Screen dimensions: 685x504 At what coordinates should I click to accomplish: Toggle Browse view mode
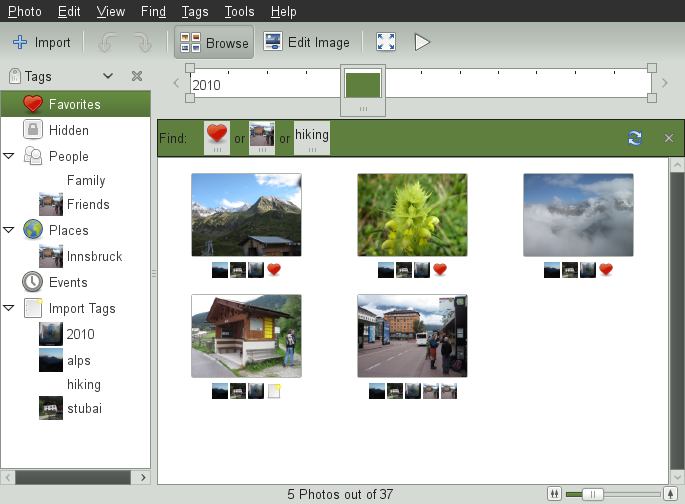coord(214,43)
